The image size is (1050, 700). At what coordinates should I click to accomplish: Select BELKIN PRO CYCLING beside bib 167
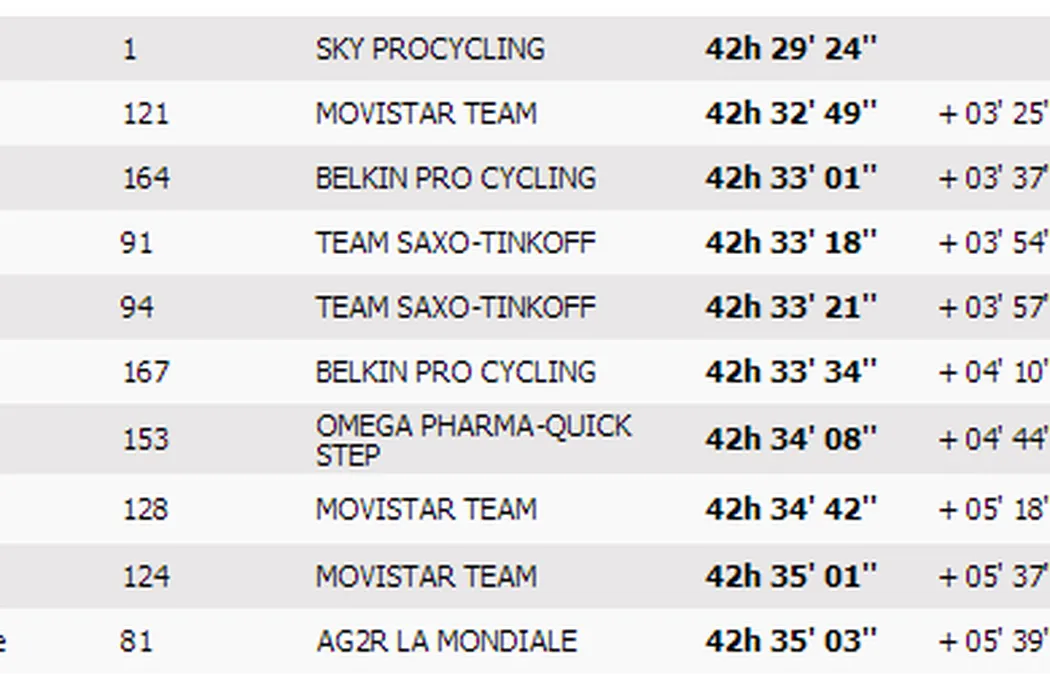[x=455, y=372]
